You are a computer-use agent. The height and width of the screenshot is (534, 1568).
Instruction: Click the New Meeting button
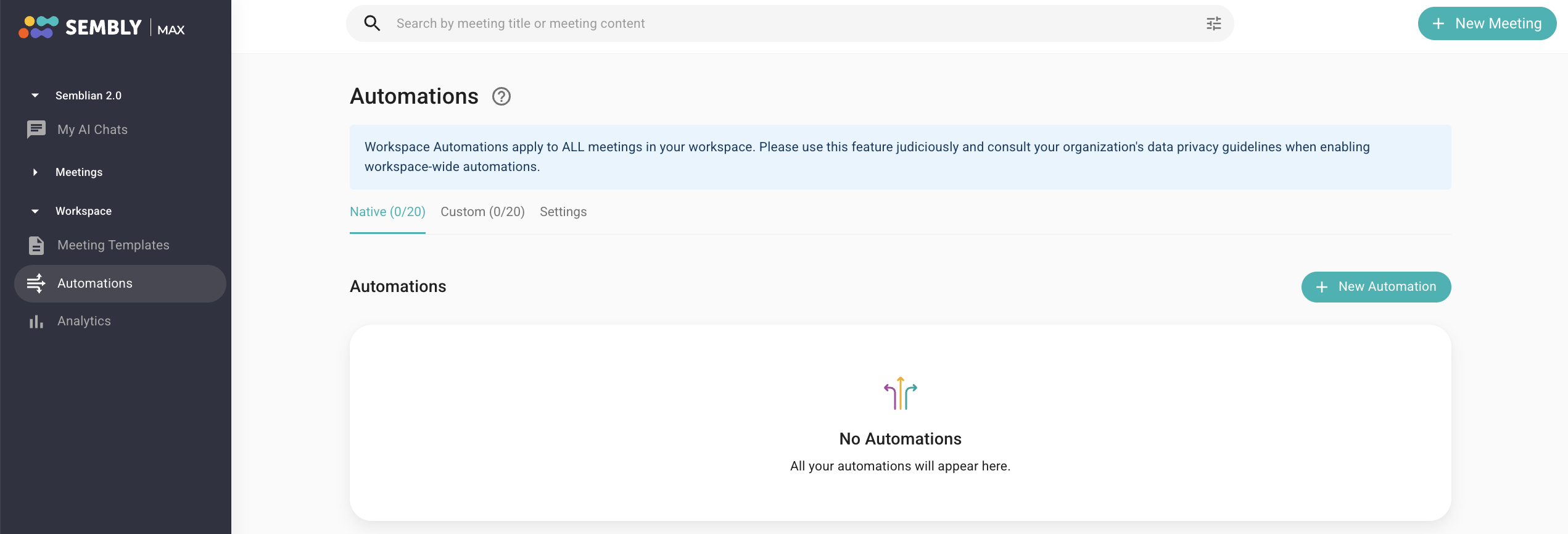pos(1487,23)
